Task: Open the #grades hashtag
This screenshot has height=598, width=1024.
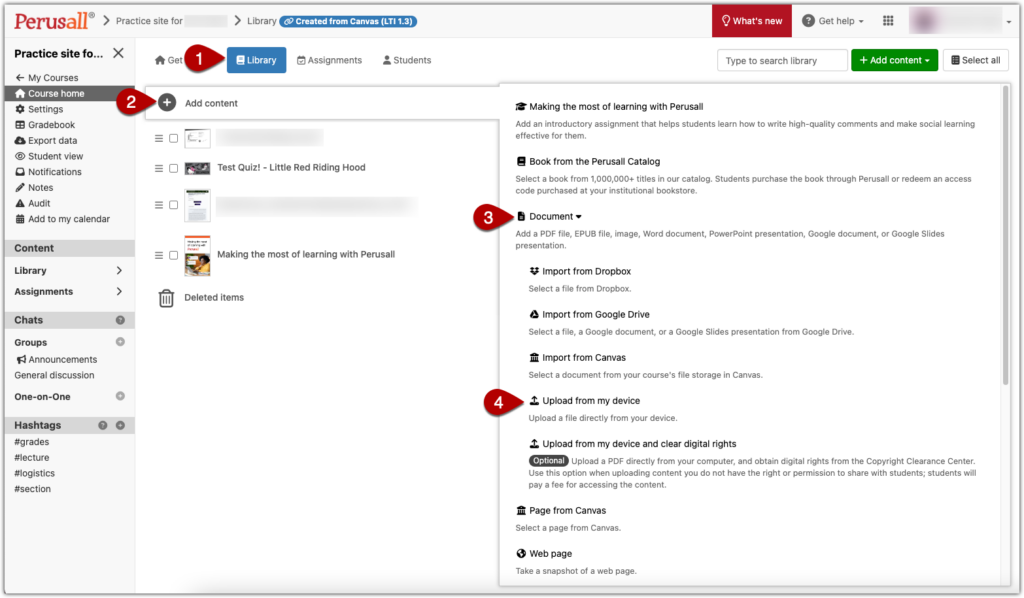Action: pyautogui.click(x=31, y=442)
